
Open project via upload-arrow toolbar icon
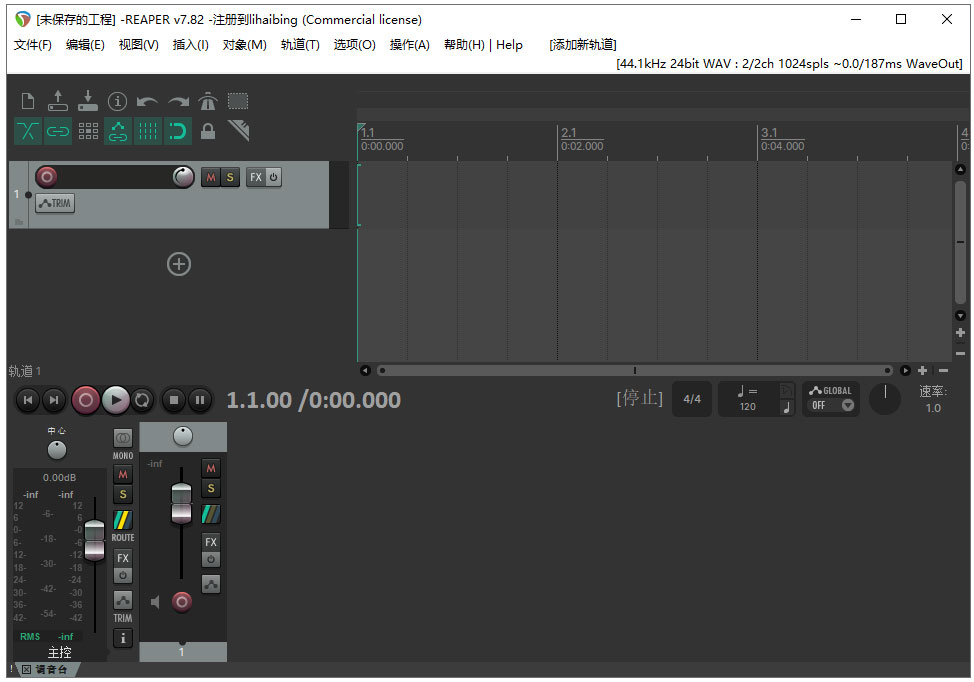coord(58,101)
